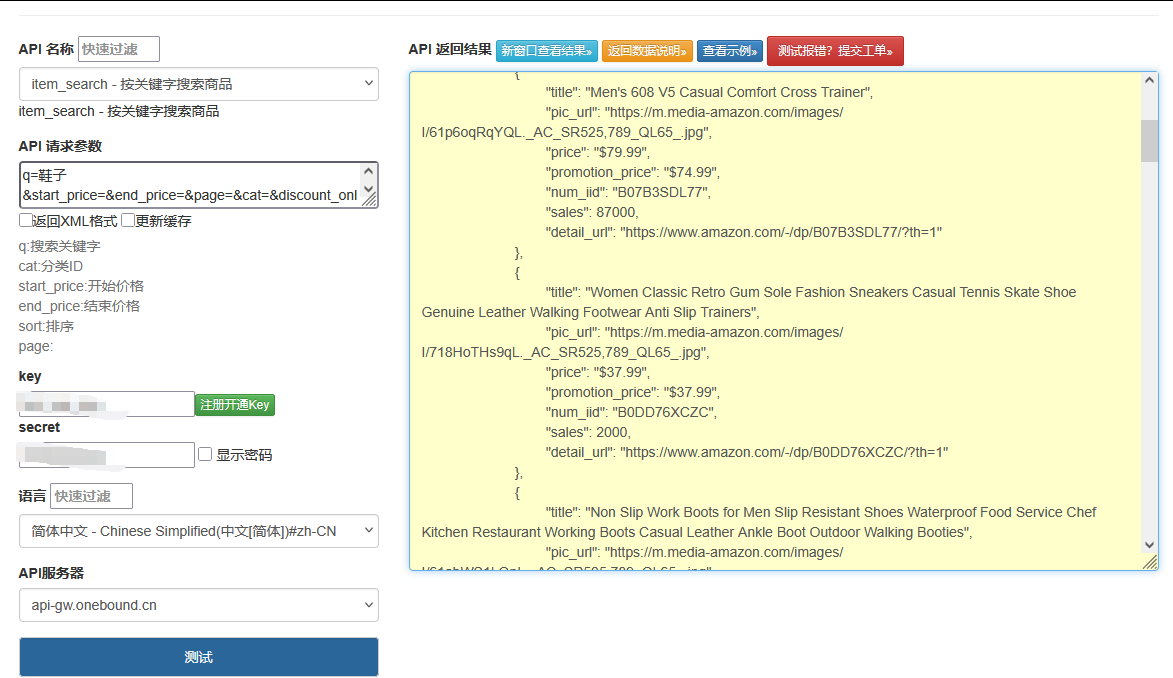Click the "promotion_price": "$74.99" line
Screen dimensions: 1173x678
[633, 172]
